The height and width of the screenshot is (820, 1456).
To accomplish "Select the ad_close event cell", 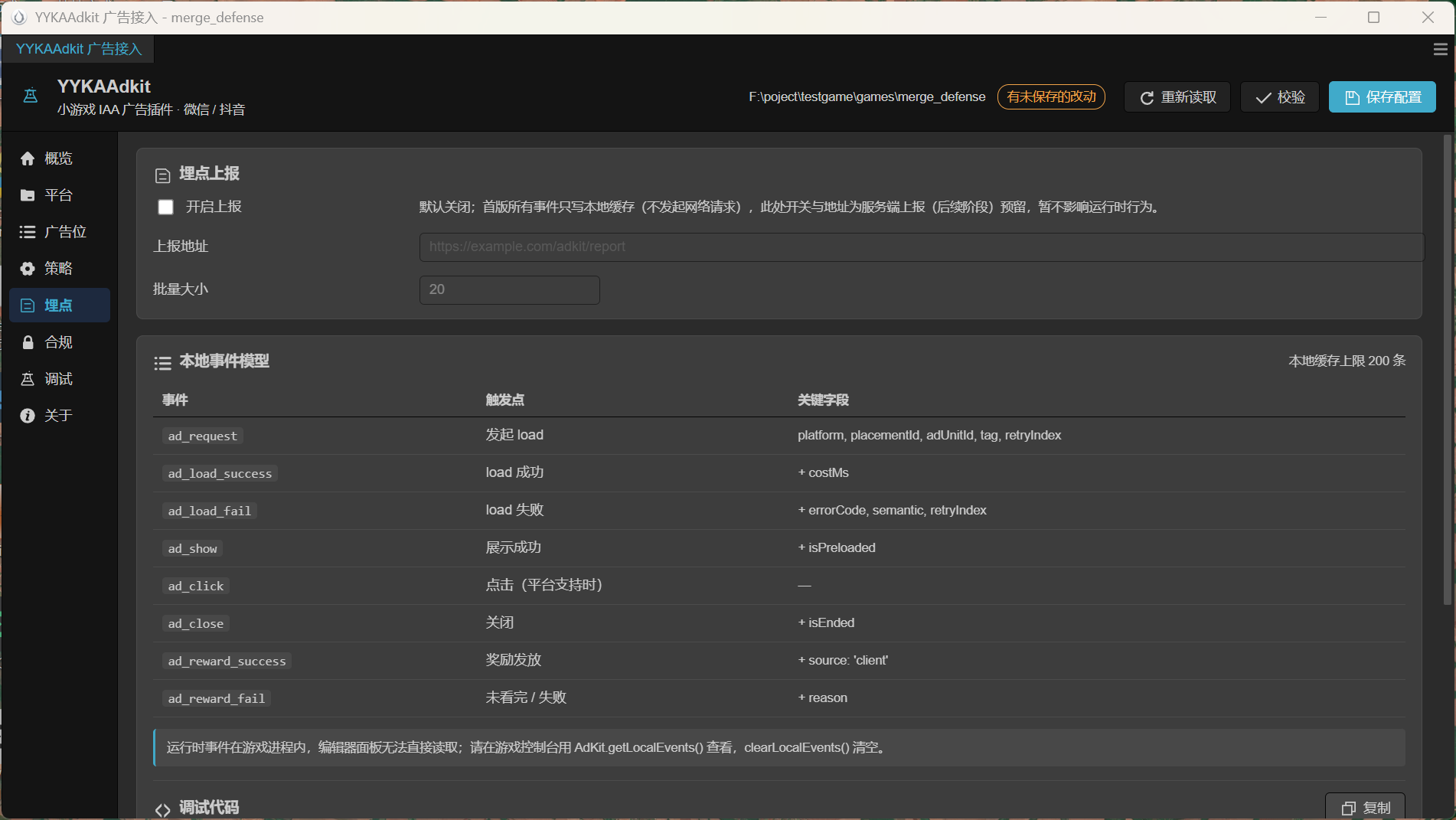I will [196, 623].
